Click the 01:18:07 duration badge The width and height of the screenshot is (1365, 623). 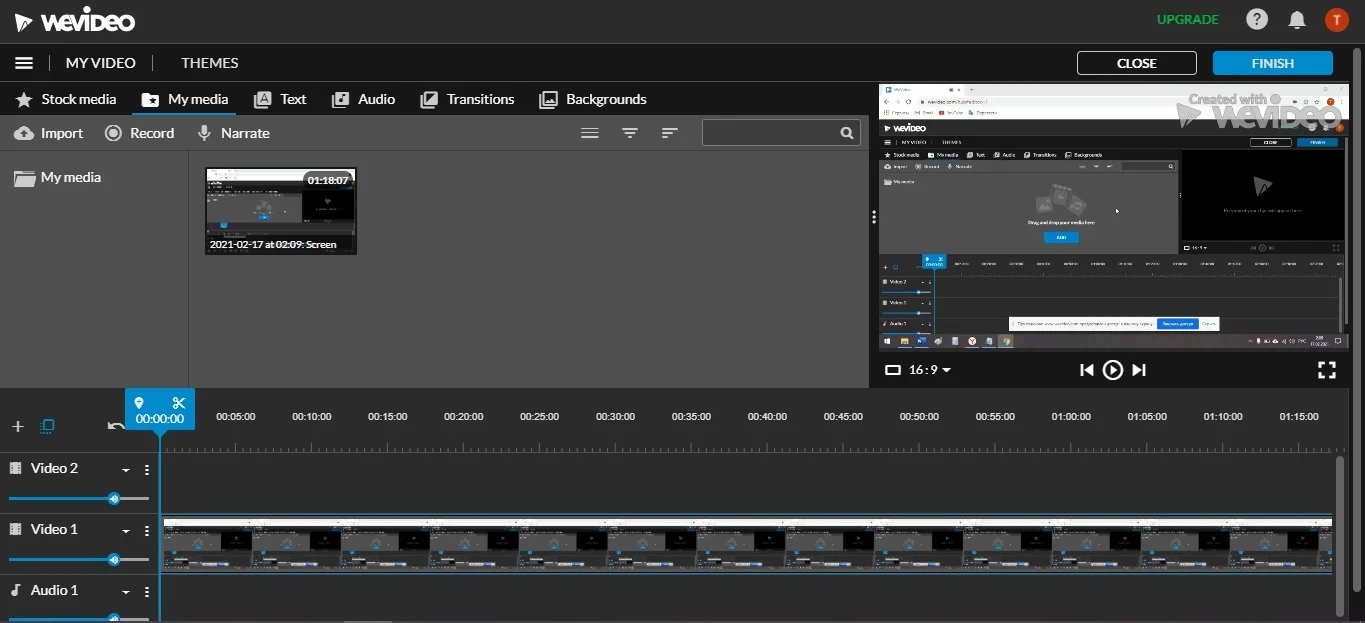328,180
